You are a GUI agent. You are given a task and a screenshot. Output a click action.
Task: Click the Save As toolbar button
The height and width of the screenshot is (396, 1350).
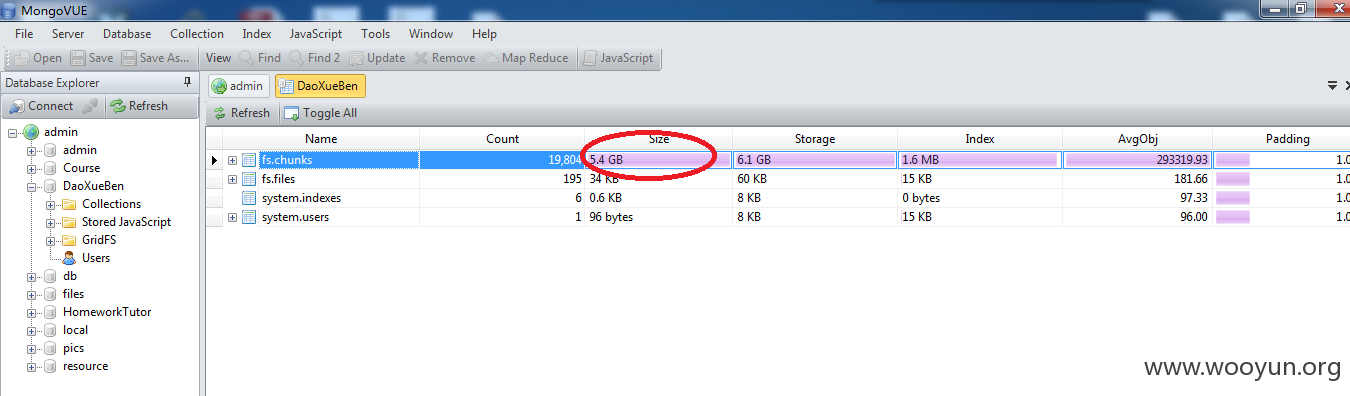(x=156, y=58)
